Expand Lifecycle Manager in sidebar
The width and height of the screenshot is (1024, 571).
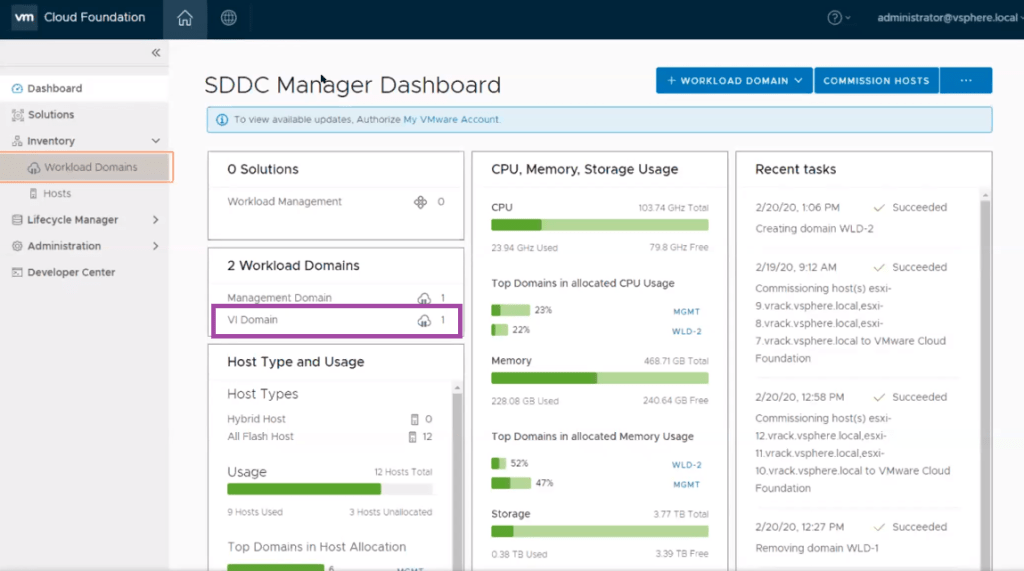[x=155, y=220]
